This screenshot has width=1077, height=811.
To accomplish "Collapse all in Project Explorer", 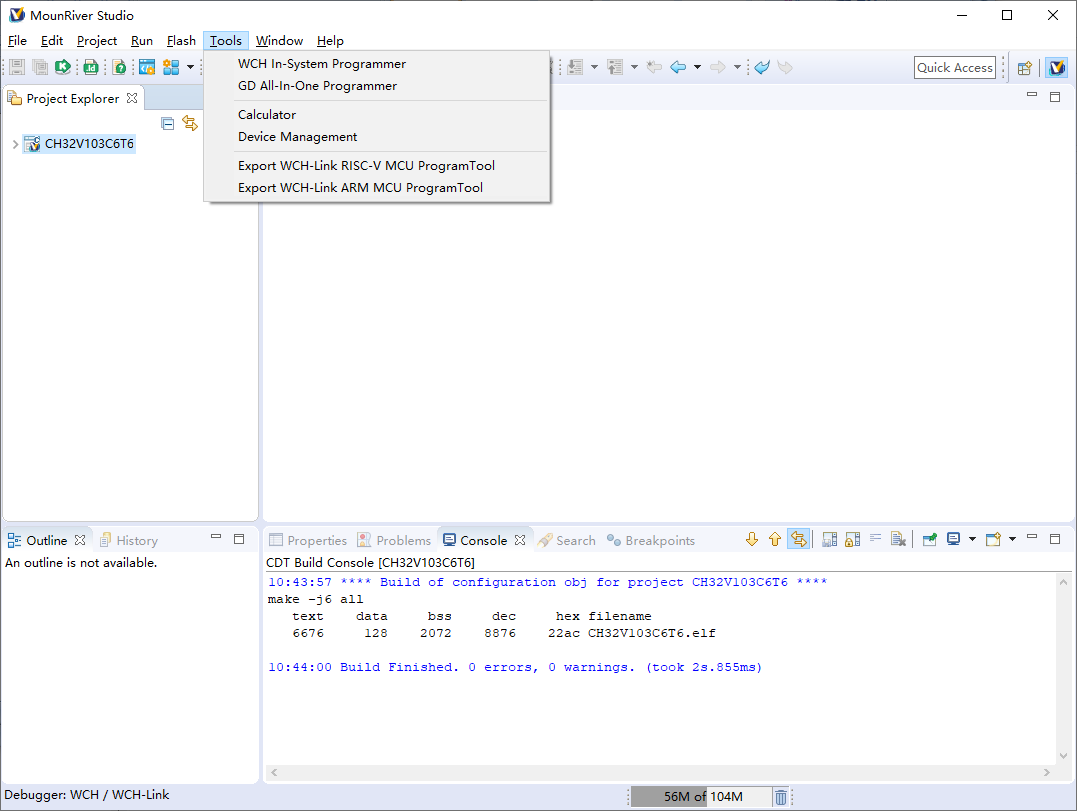I will point(168,124).
